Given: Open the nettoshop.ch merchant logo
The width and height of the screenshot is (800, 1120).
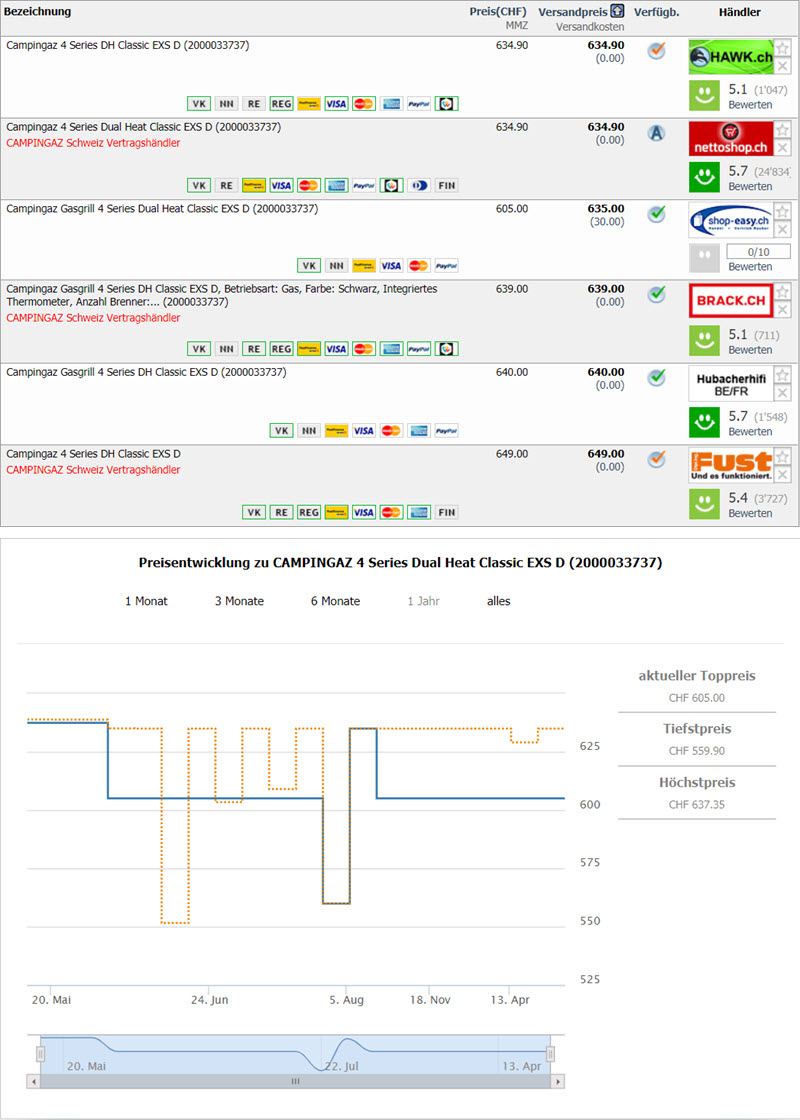Looking at the screenshot, I should tap(731, 139).
